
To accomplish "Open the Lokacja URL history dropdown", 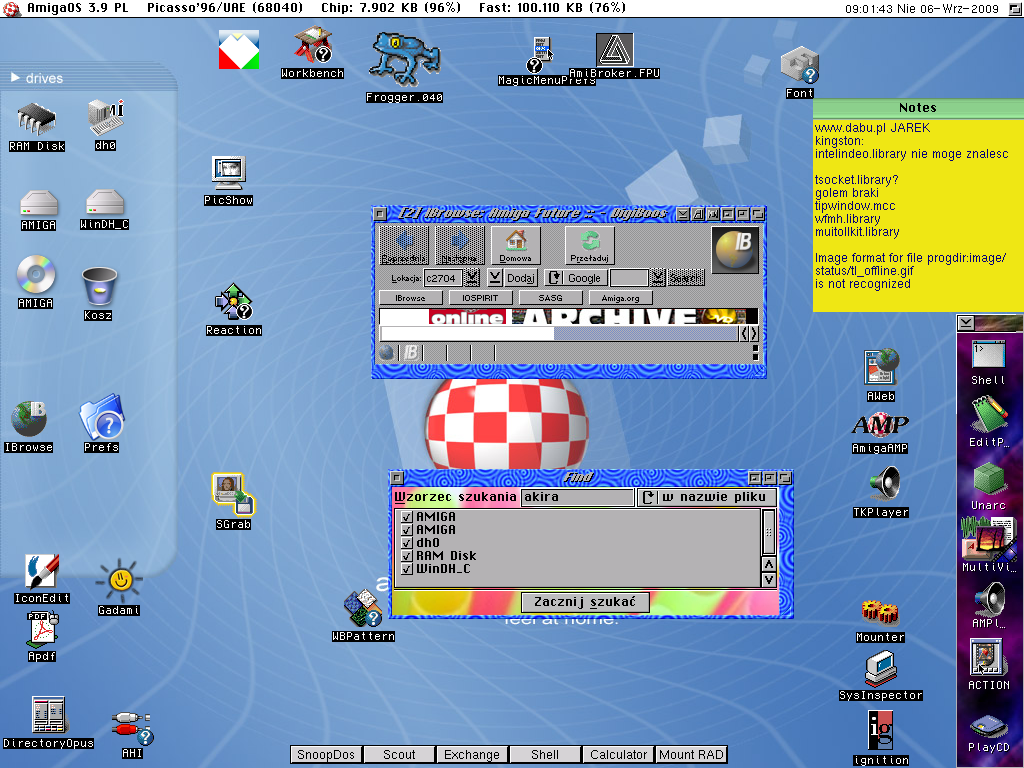I will click(472, 278).
